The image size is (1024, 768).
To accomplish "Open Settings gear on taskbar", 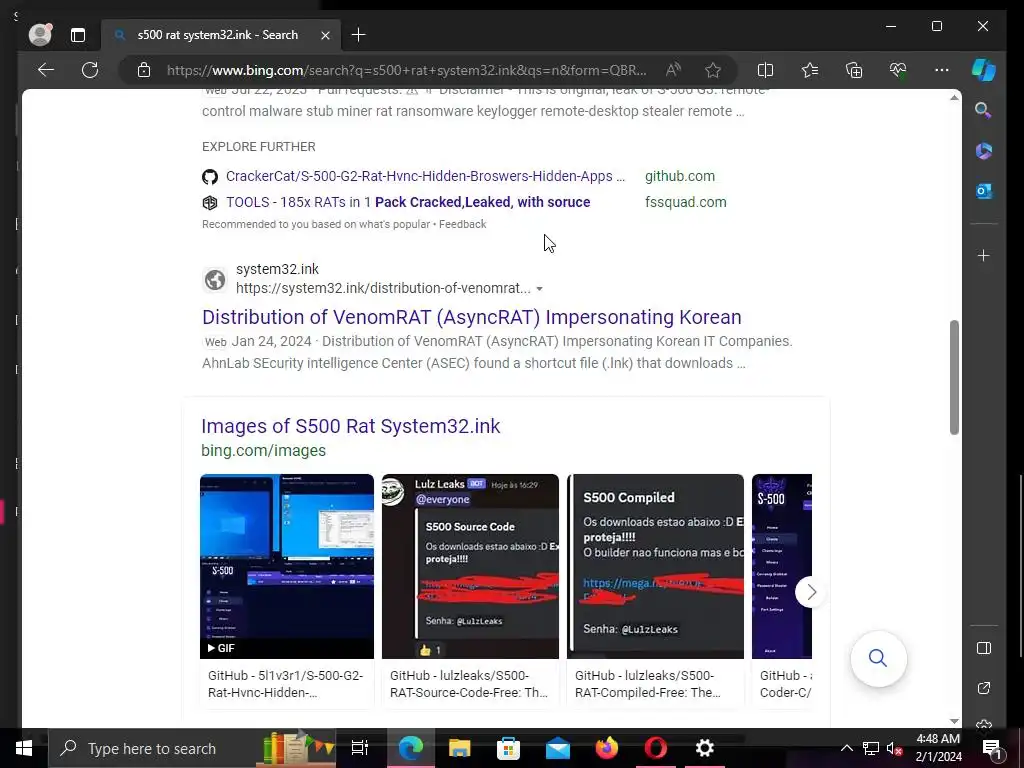I will click(x=705, y=748).
